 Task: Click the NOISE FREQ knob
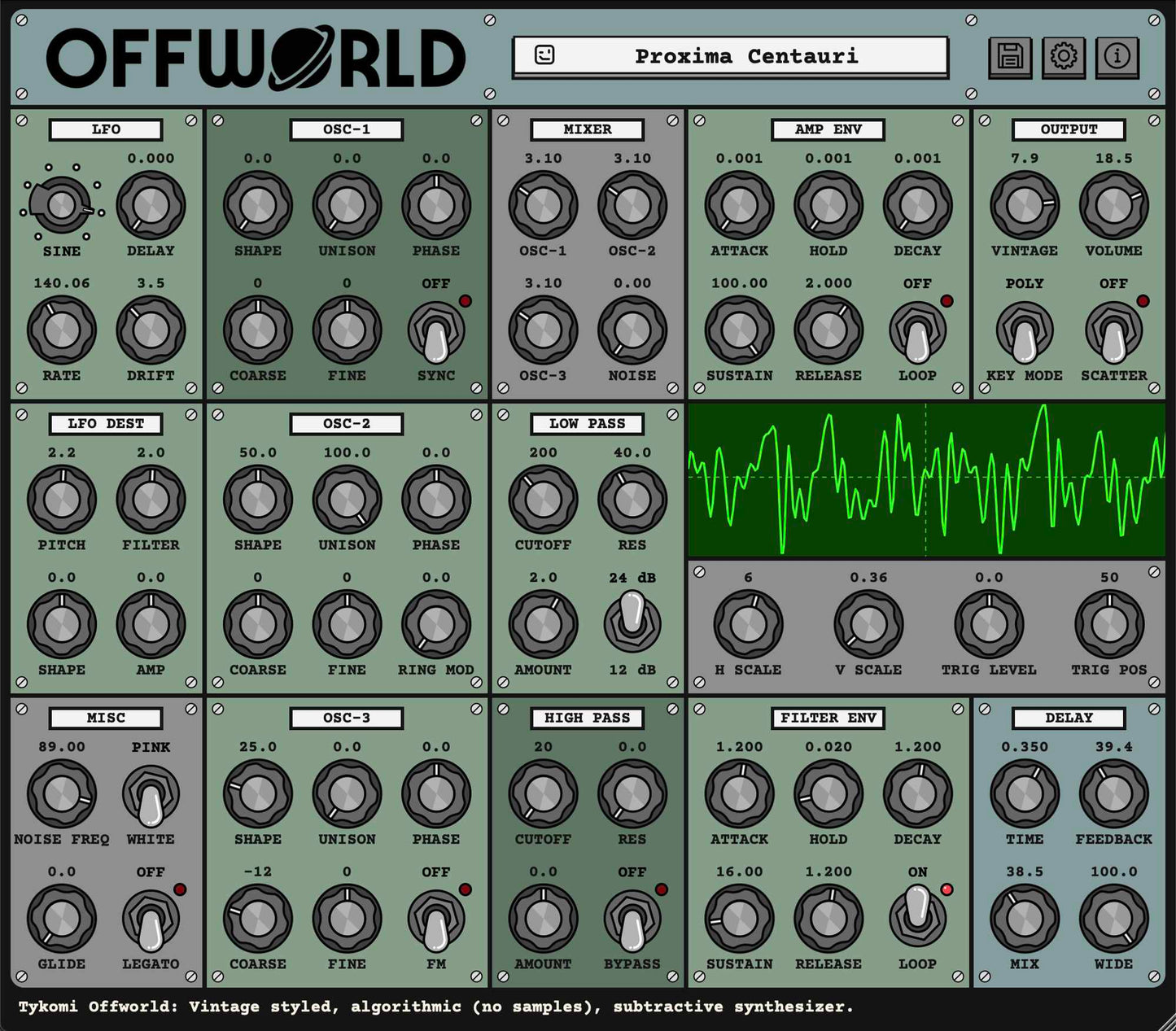point(62,794)
